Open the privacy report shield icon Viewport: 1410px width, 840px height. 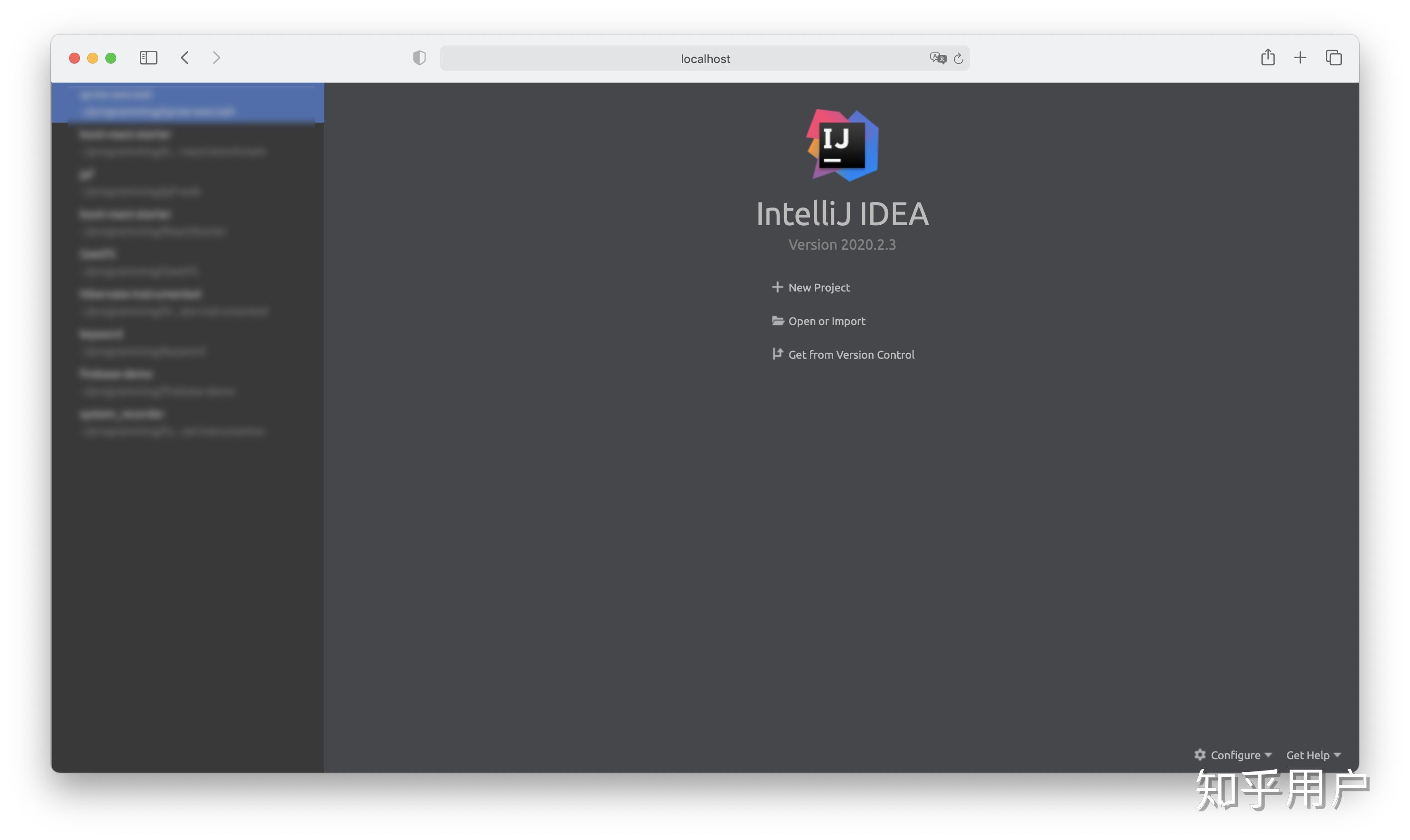point(419,58)
